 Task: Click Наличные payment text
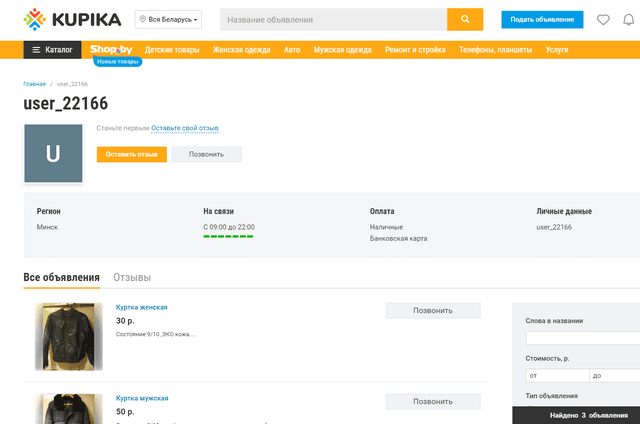click(386, 227)
